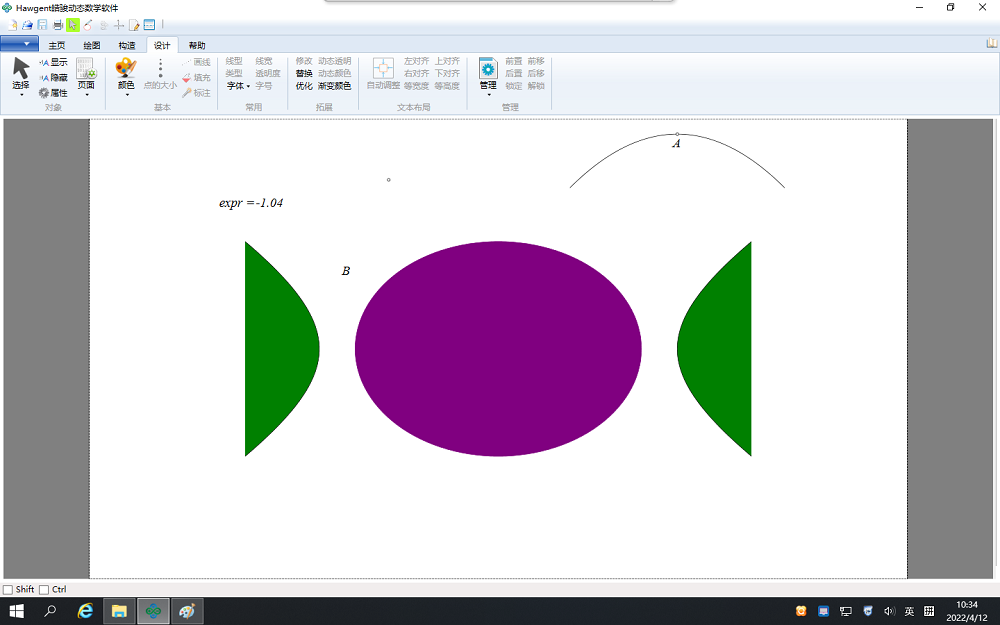Expand the dropdown arrow under 管理
1000x625 pixels.
pyautogui.click(x=488, y=96)
